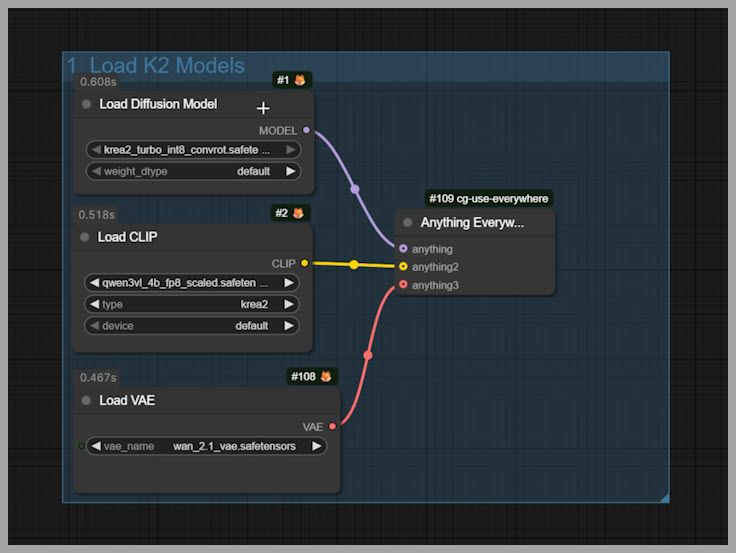The height and width of the screenshot is (553, 736).
Task: Open the krea2_turbo_int8_convrot model dropdown
Action: pos(193,150)
